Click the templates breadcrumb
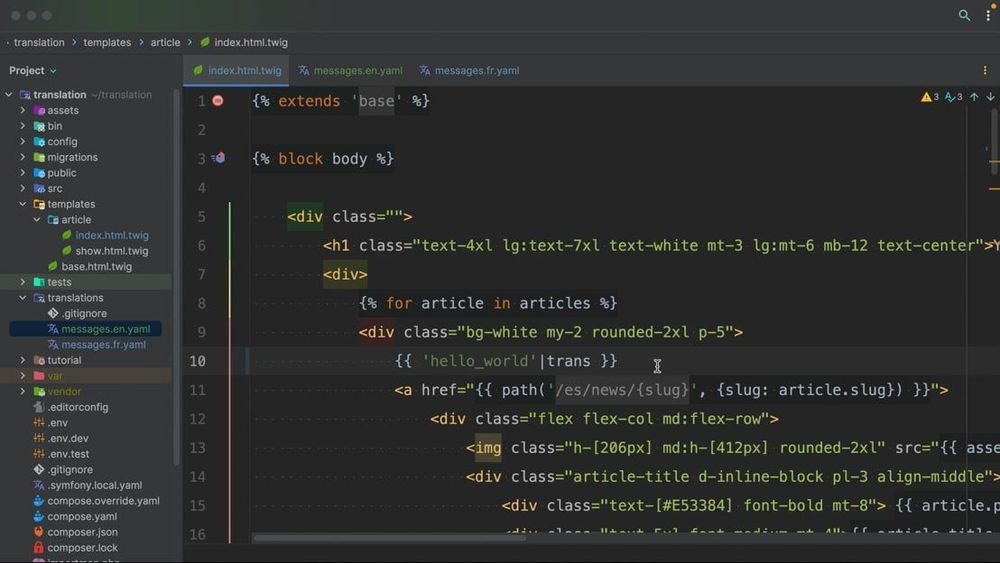Screen dimensions: 1000x563 pos(107,42)
